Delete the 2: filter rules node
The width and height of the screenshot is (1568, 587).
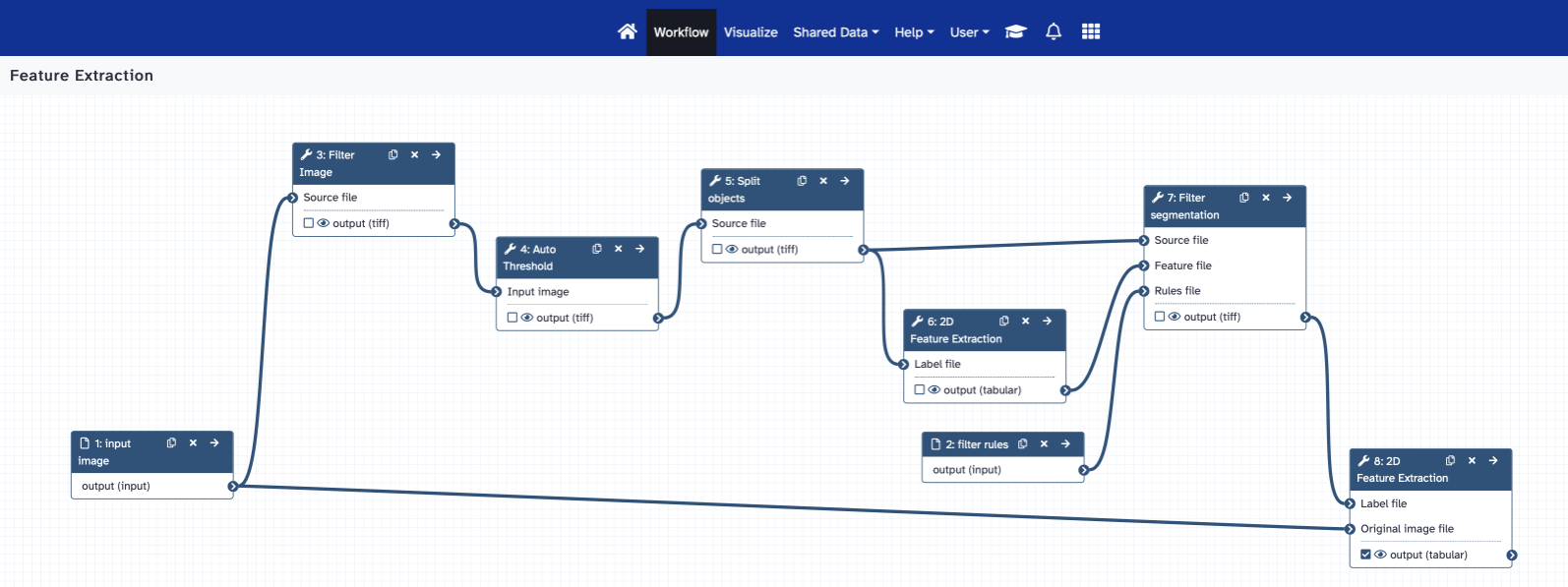pos(1044,444)
